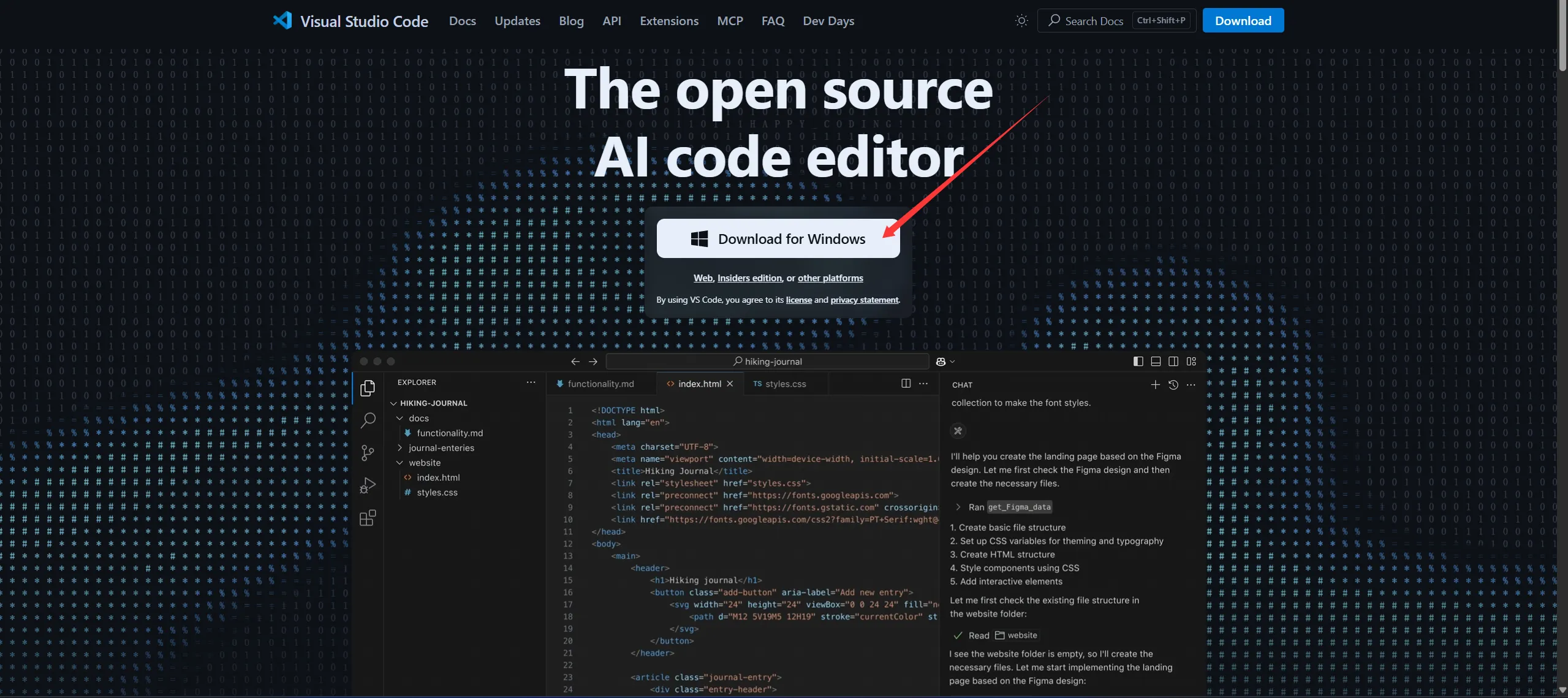Open the Blog navigation link
The width and height of the screenshot is (1568, 698).
pyautogui.click(x=571, y=21)
